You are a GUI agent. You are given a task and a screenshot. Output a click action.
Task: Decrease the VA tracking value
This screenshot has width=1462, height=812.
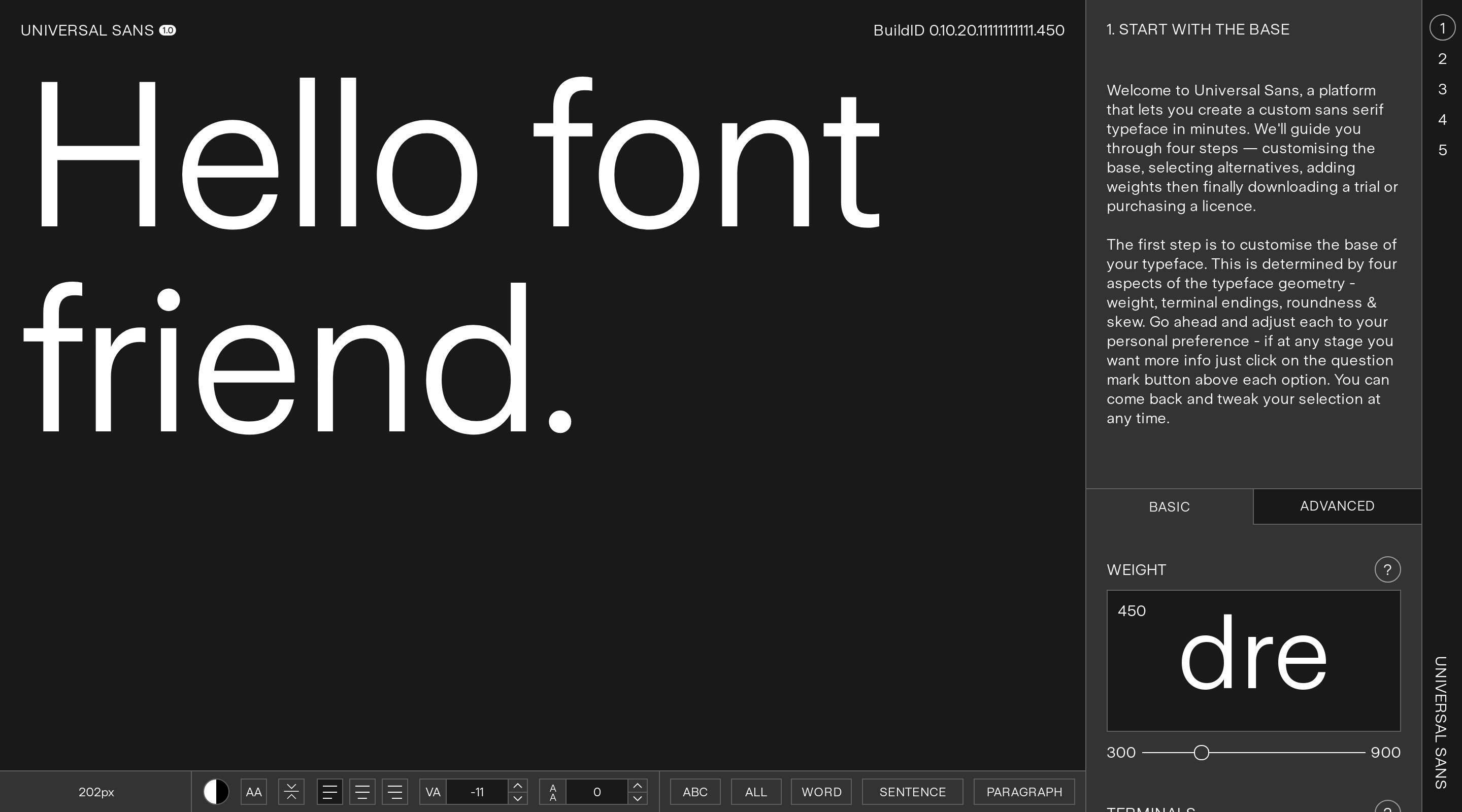[518, 798]
